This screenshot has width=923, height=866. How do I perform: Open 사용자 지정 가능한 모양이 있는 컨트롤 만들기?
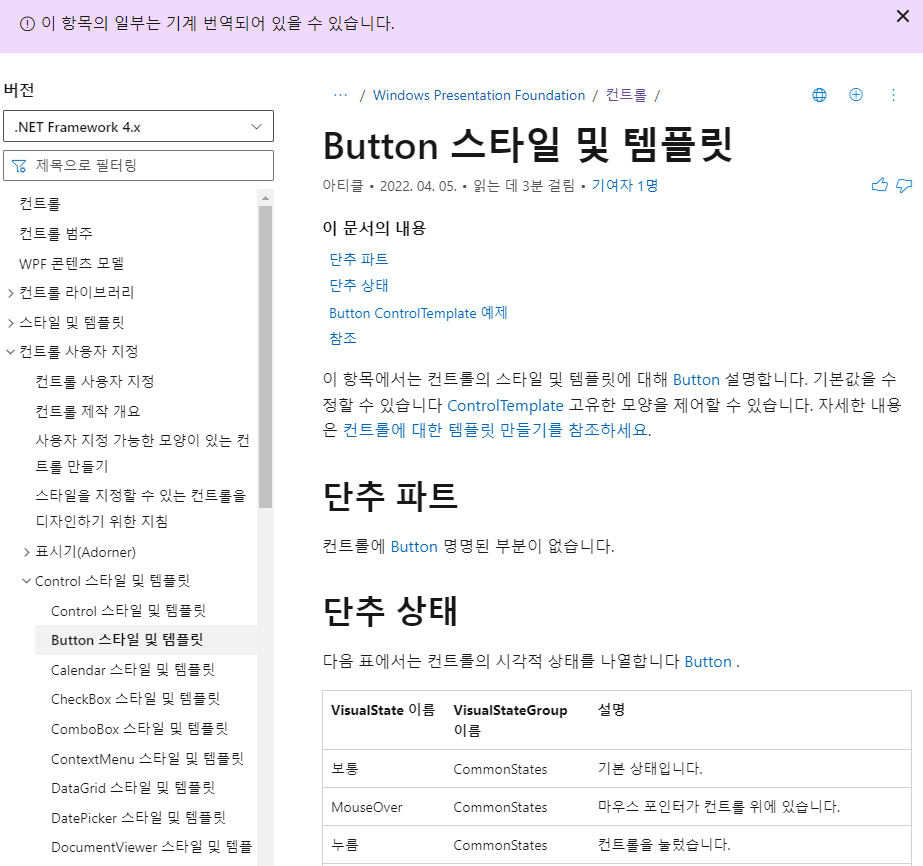142,453
